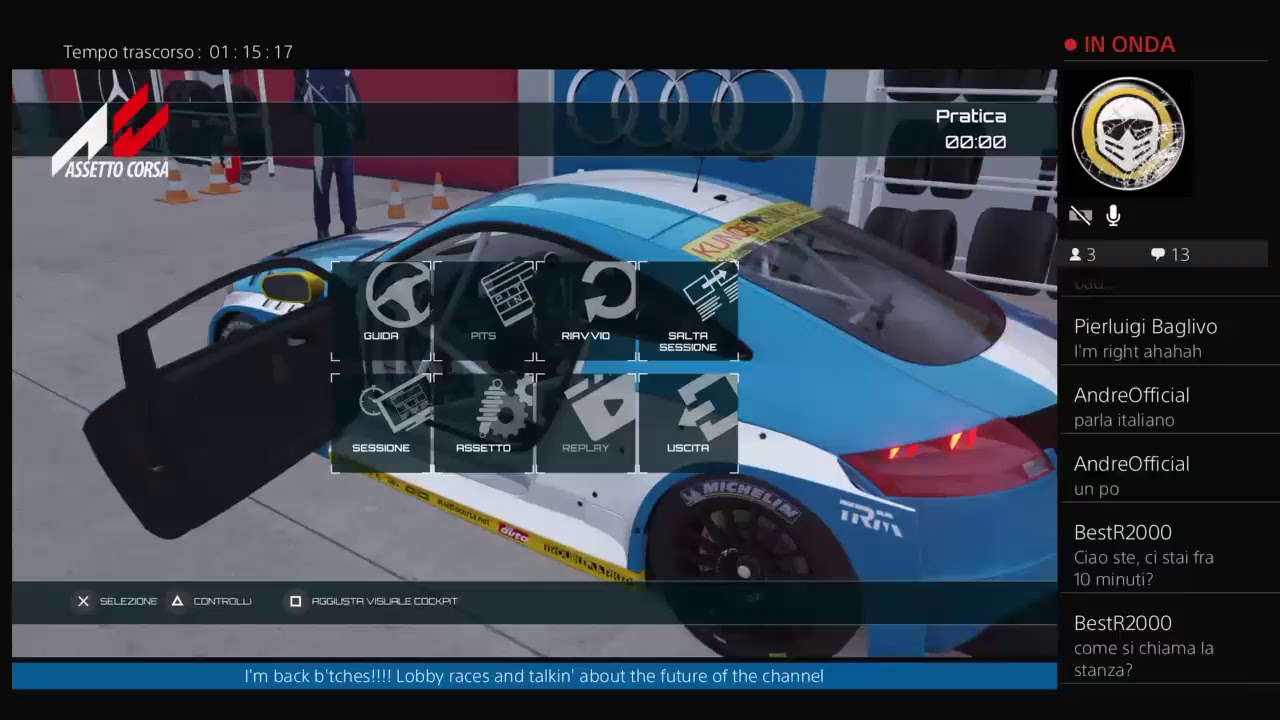Open the Sessione timing tile
Image resolution: width=1280 pixels, height=720 pixels.
pyautogui.click(x=381, y=423)
